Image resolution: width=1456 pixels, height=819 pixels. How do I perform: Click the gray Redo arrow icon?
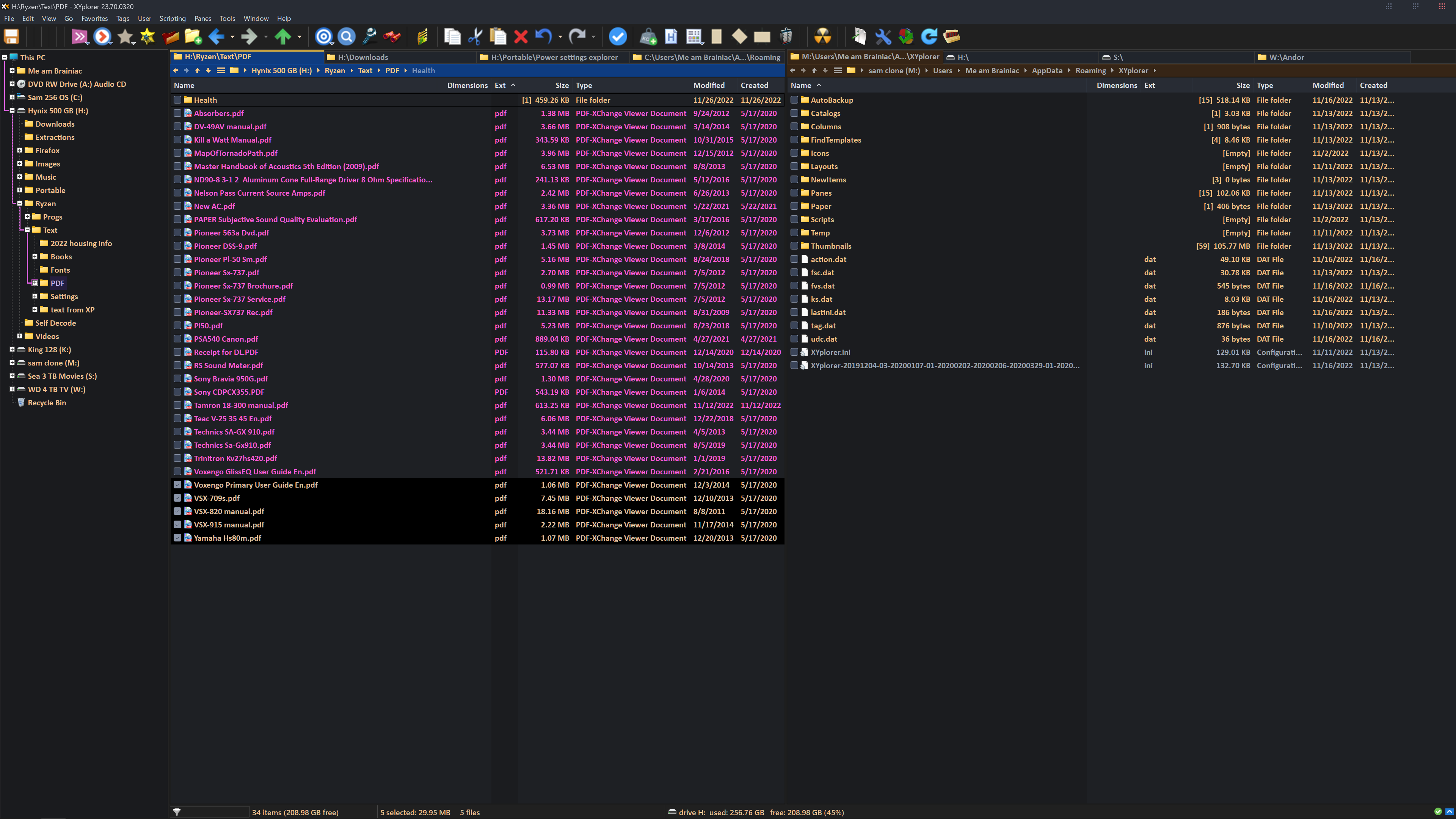(577, 37)
